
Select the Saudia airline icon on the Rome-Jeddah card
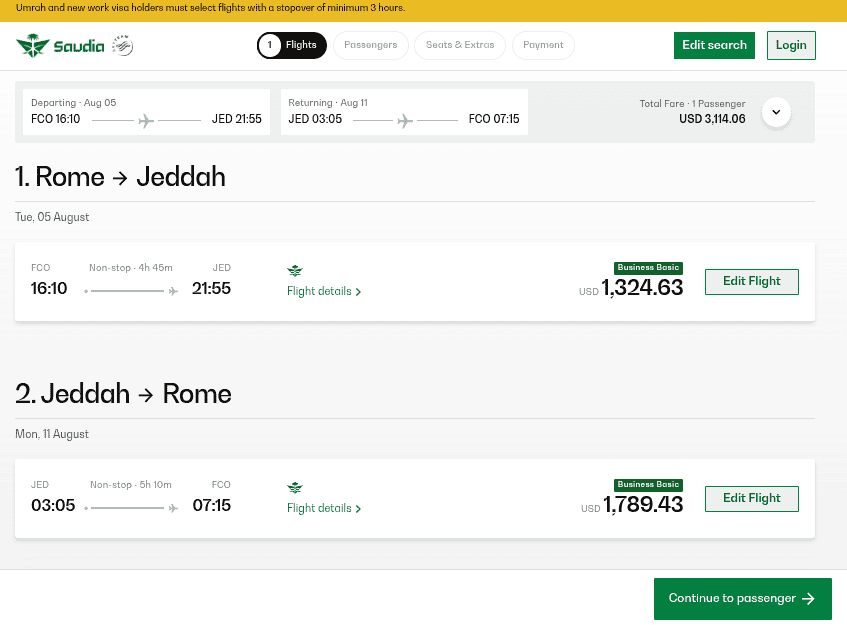pos(295,270)
